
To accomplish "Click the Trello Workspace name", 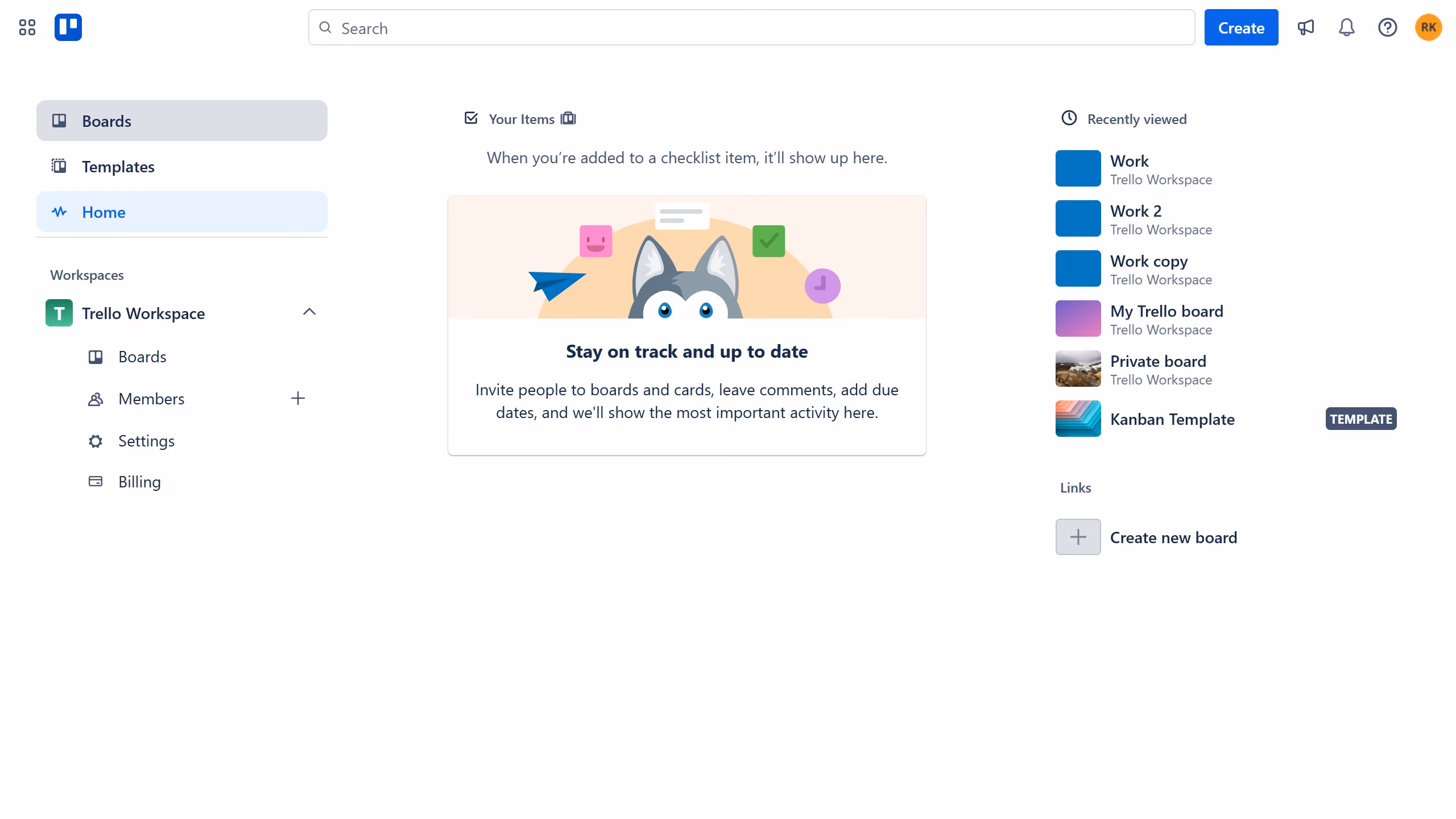I will pyautogui.click(x=143, y=313).
